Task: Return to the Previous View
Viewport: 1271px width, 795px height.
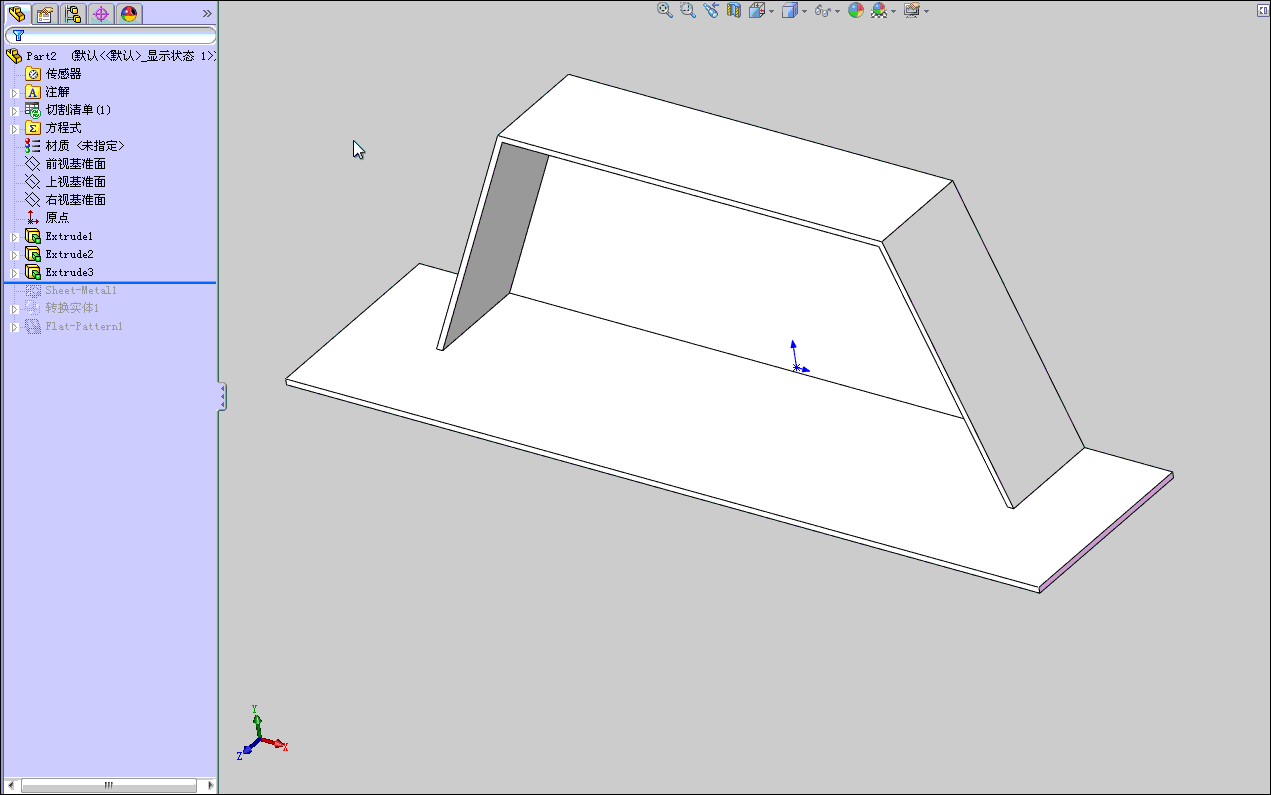Action: 711,10
